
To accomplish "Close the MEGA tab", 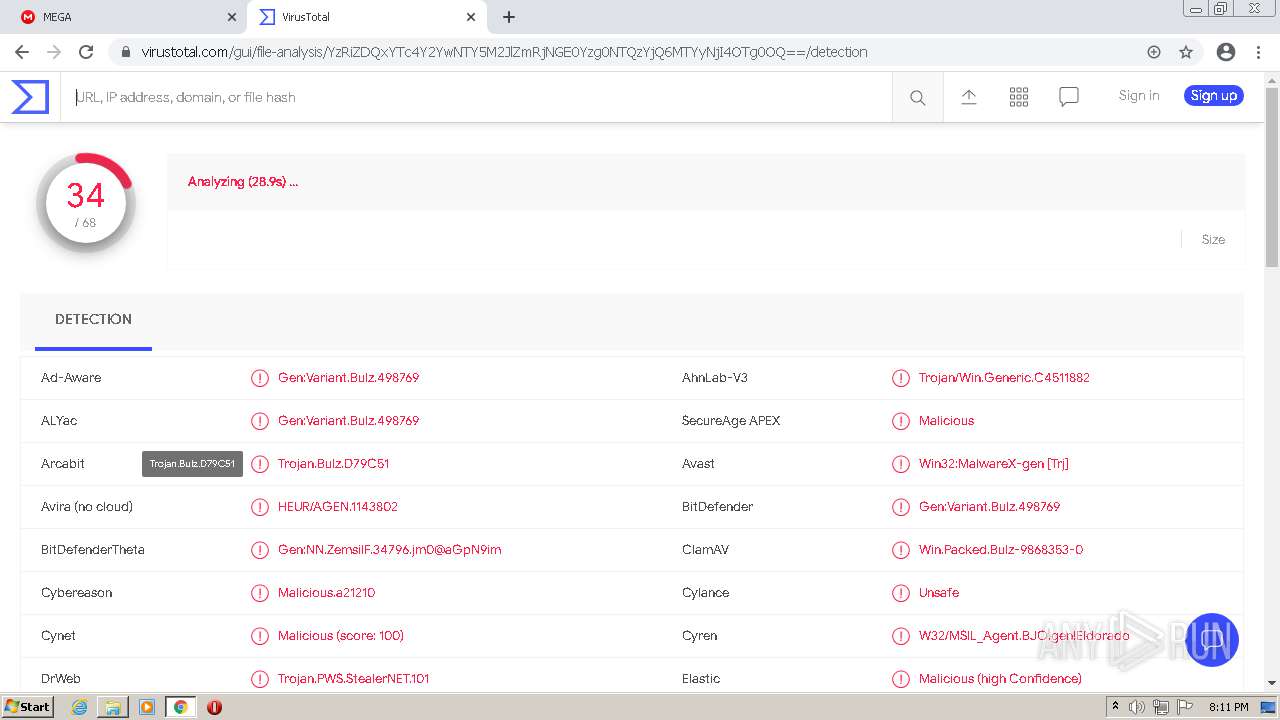I will [x=231, y=17].
